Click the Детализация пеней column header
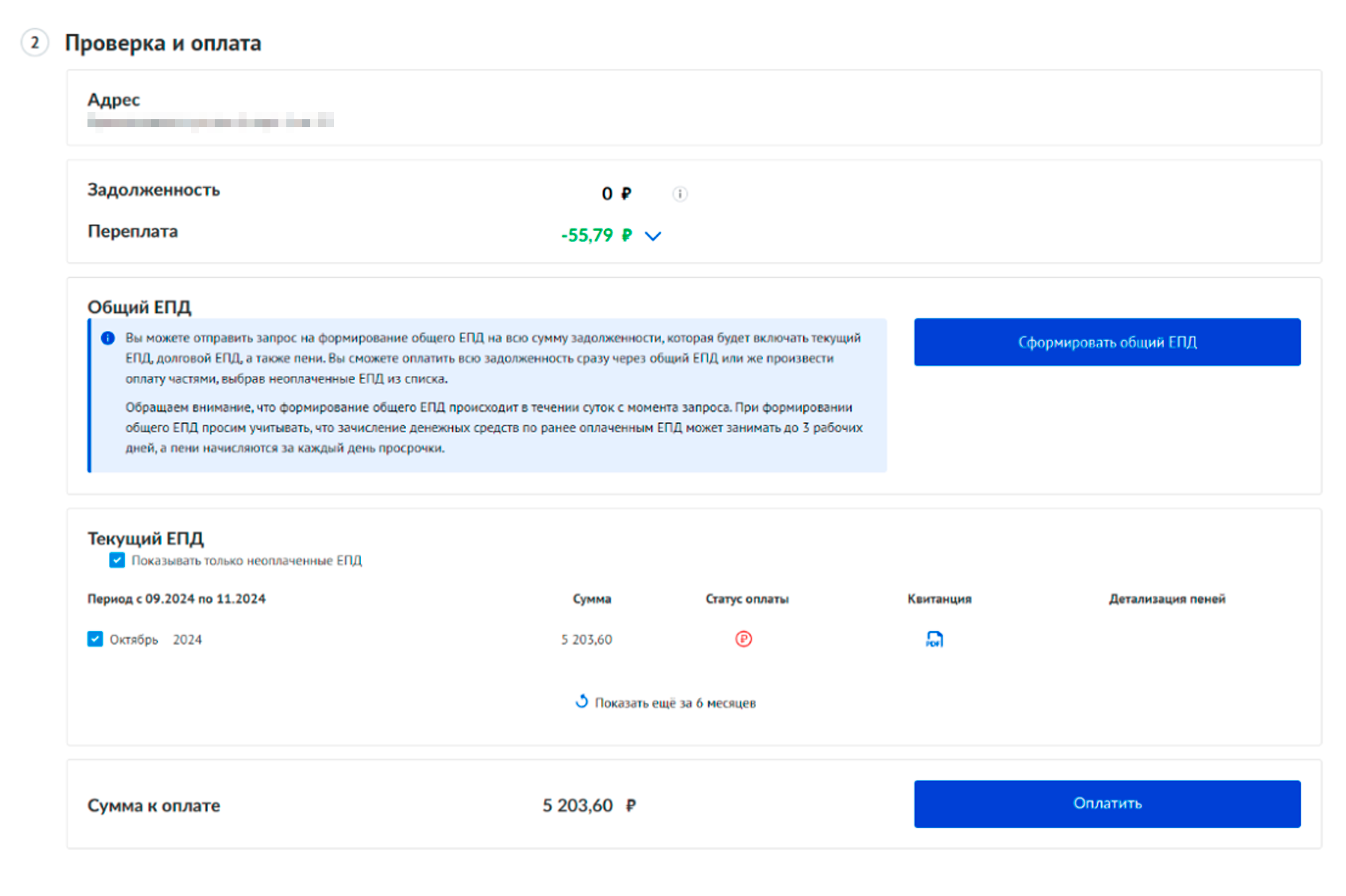1346x896 pixels. click(x=1167, y=599)
